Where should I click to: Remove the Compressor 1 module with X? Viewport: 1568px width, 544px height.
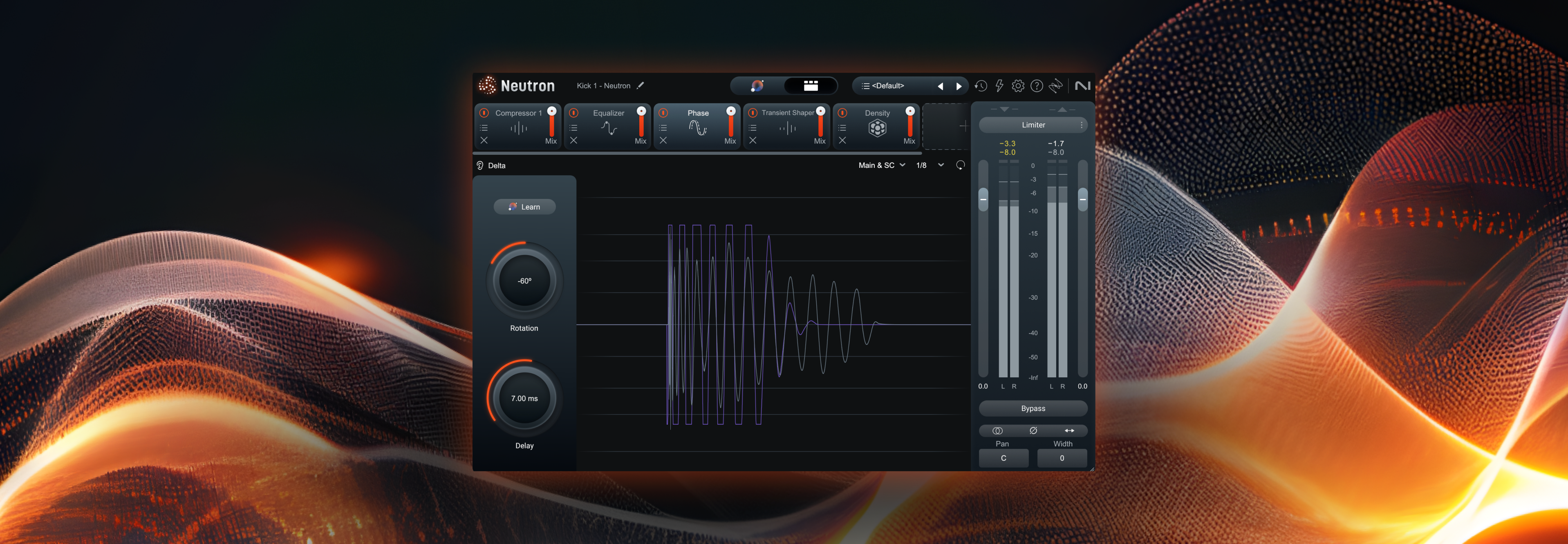[484, 140]
